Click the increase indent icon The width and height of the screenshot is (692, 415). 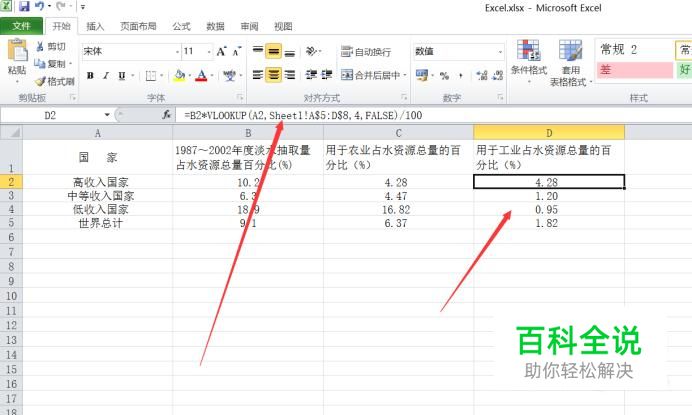[327, 75]
